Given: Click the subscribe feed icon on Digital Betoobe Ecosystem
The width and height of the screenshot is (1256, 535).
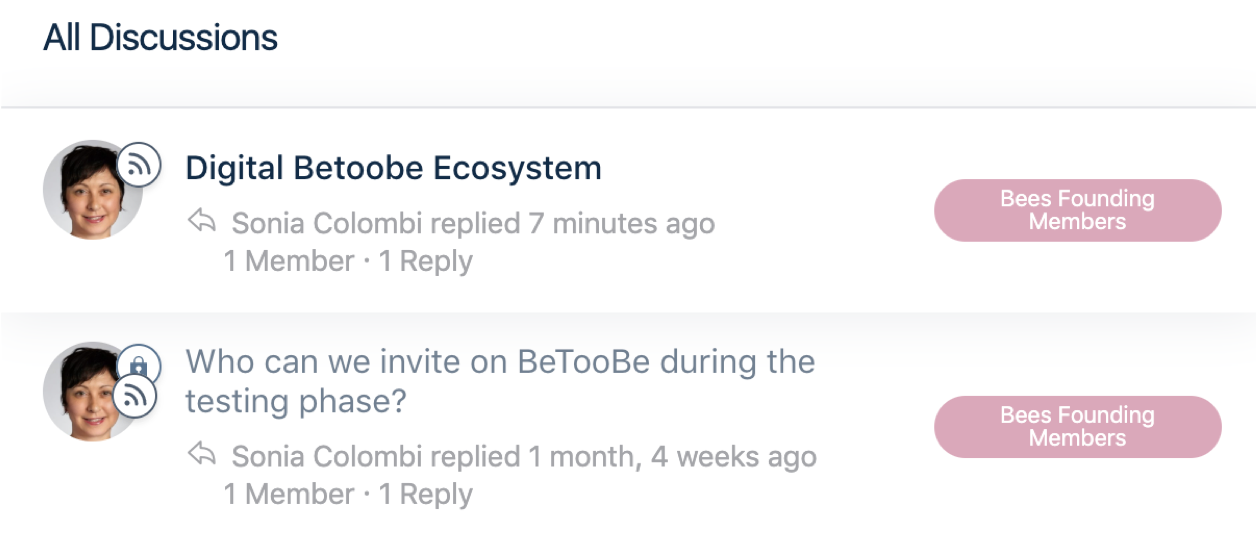Looking at the screenshot, I should click(x=139, y=164).
